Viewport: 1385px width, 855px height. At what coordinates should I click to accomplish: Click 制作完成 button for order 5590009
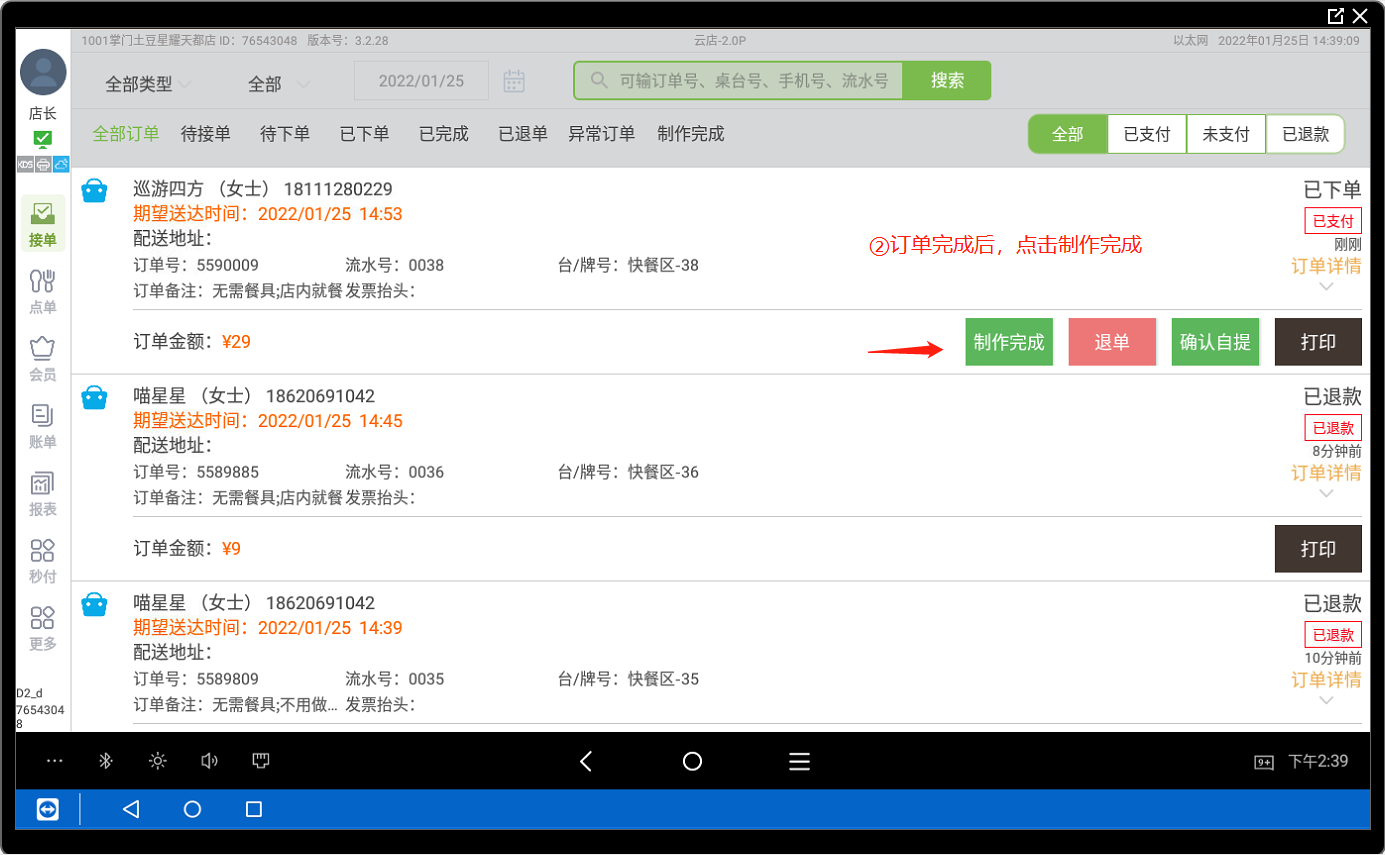(x=1009, y=342)
